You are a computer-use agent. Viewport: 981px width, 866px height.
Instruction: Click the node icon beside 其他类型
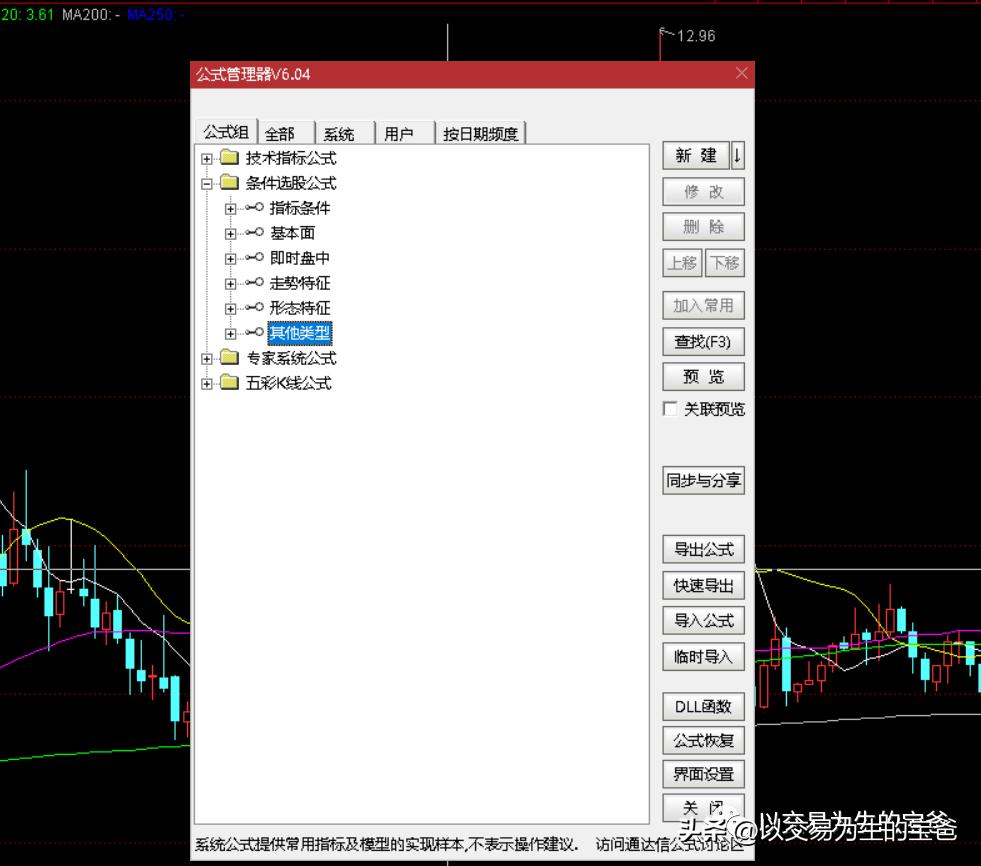coord(254,332)
